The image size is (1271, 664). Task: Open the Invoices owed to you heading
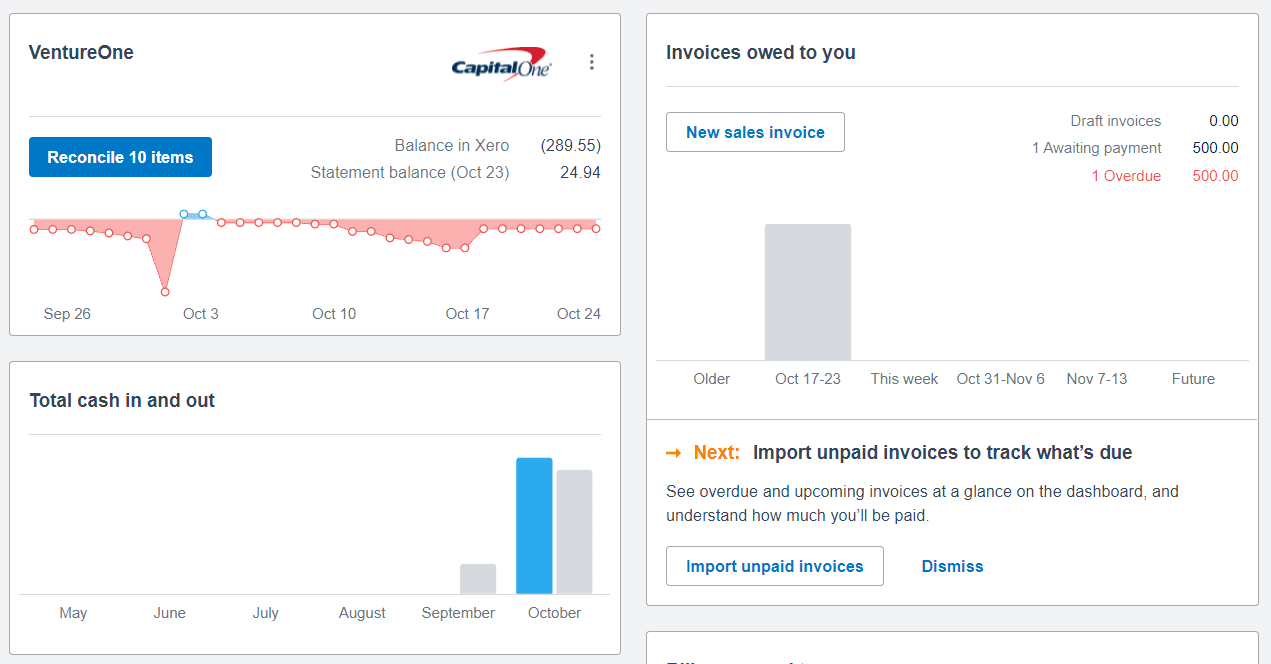761,53
